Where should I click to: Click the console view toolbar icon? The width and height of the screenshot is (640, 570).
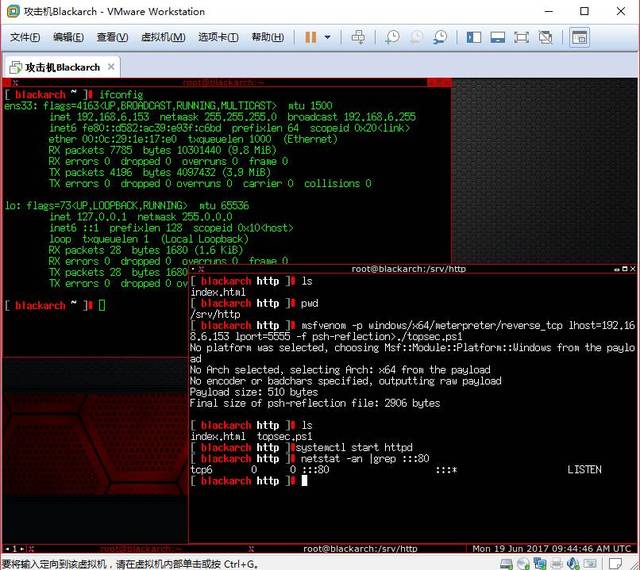point(579,38)
